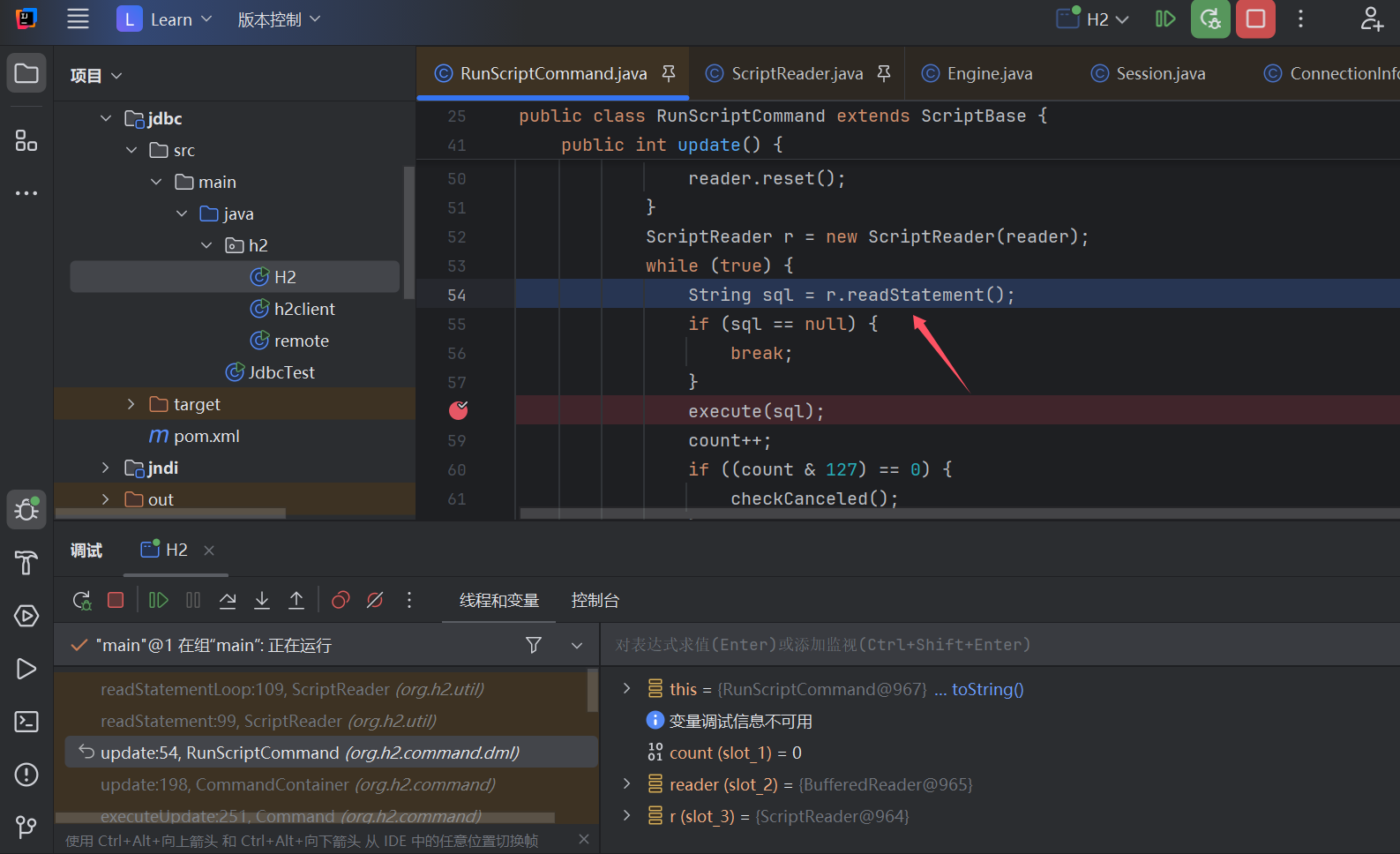
Task: Collapse the h2 package
Action: click(206, 245)
